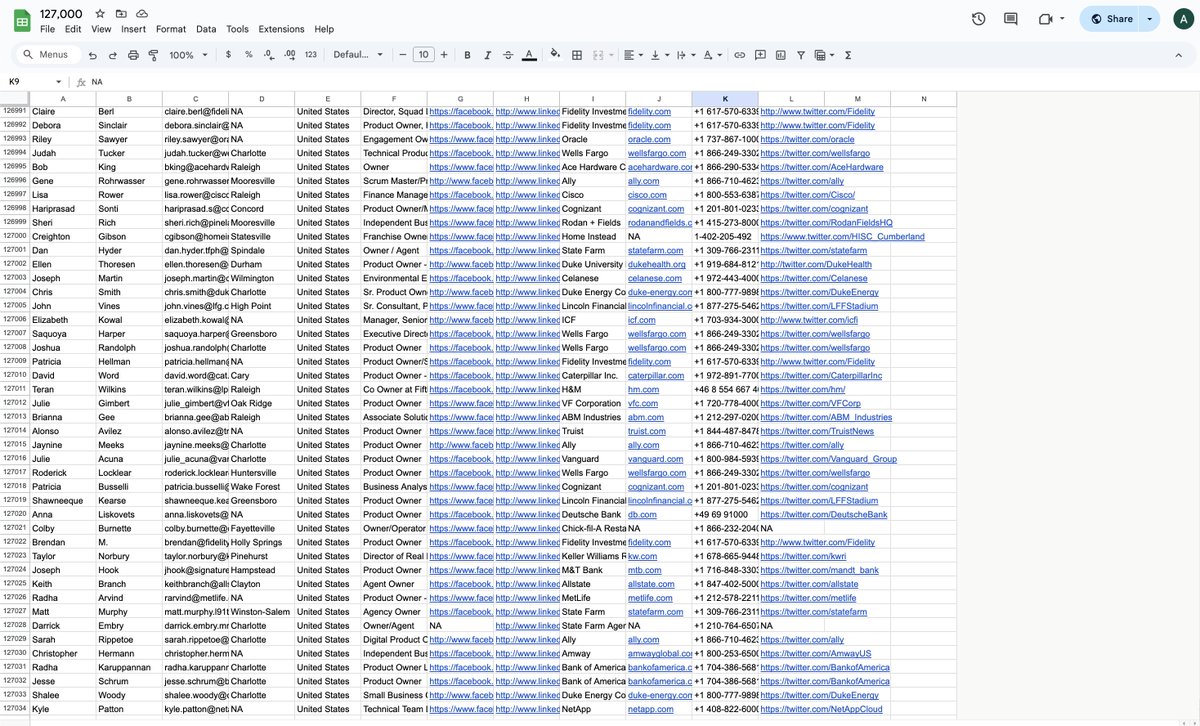Open the Edit menu
Image resolution: width=1200 pixels, height=726 pixels.
click(73, 29)
